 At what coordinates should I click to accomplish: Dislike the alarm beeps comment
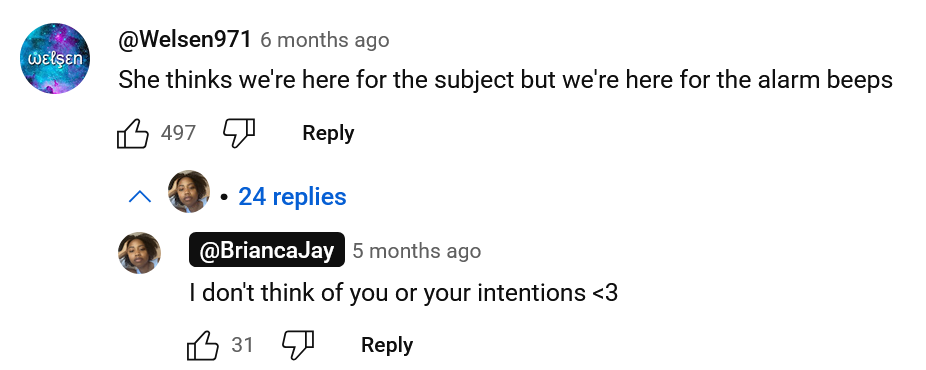239,133
